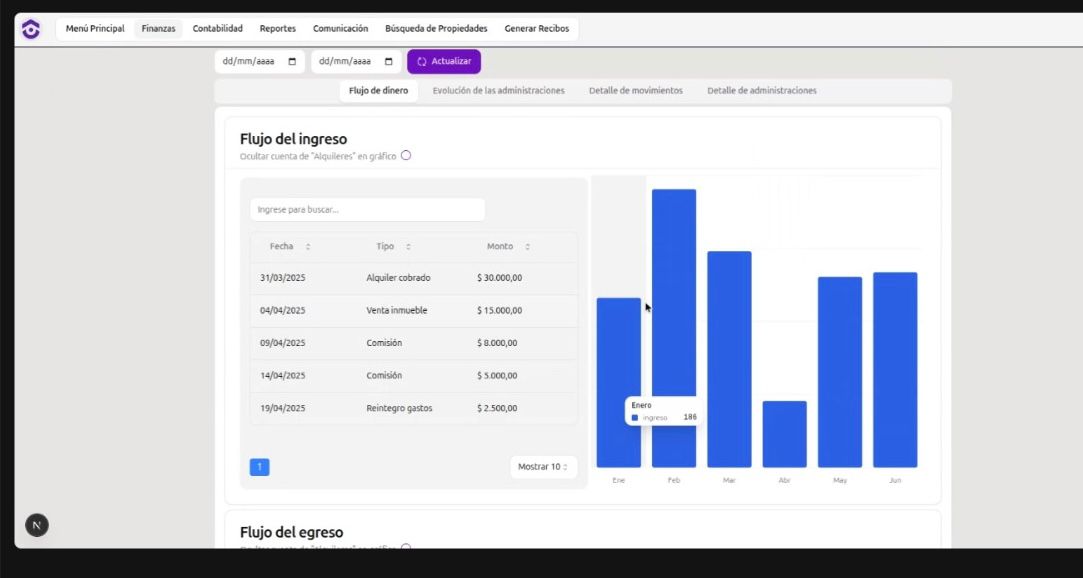The image size is (1083, 578).
Task: Click the Generar Recibos menu item
Action: click(536, 29)
